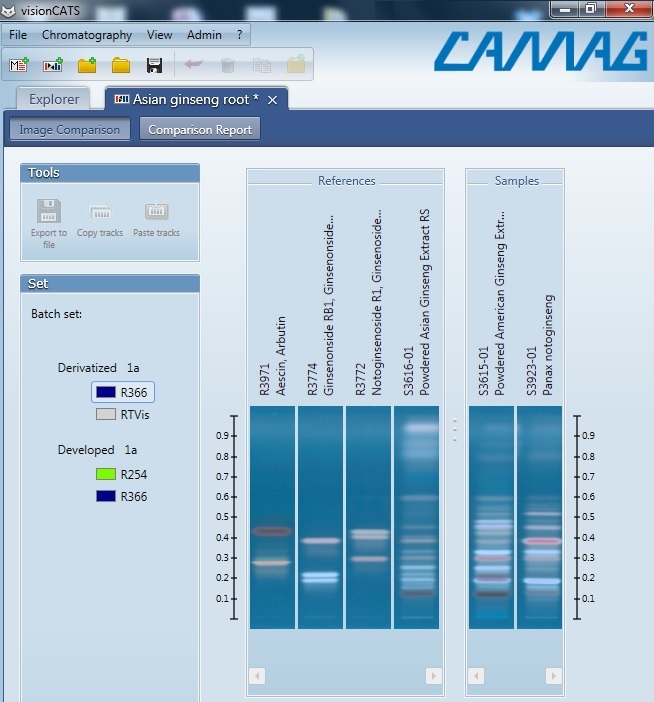Switch to the Explorer tab

tap(54, 99)
